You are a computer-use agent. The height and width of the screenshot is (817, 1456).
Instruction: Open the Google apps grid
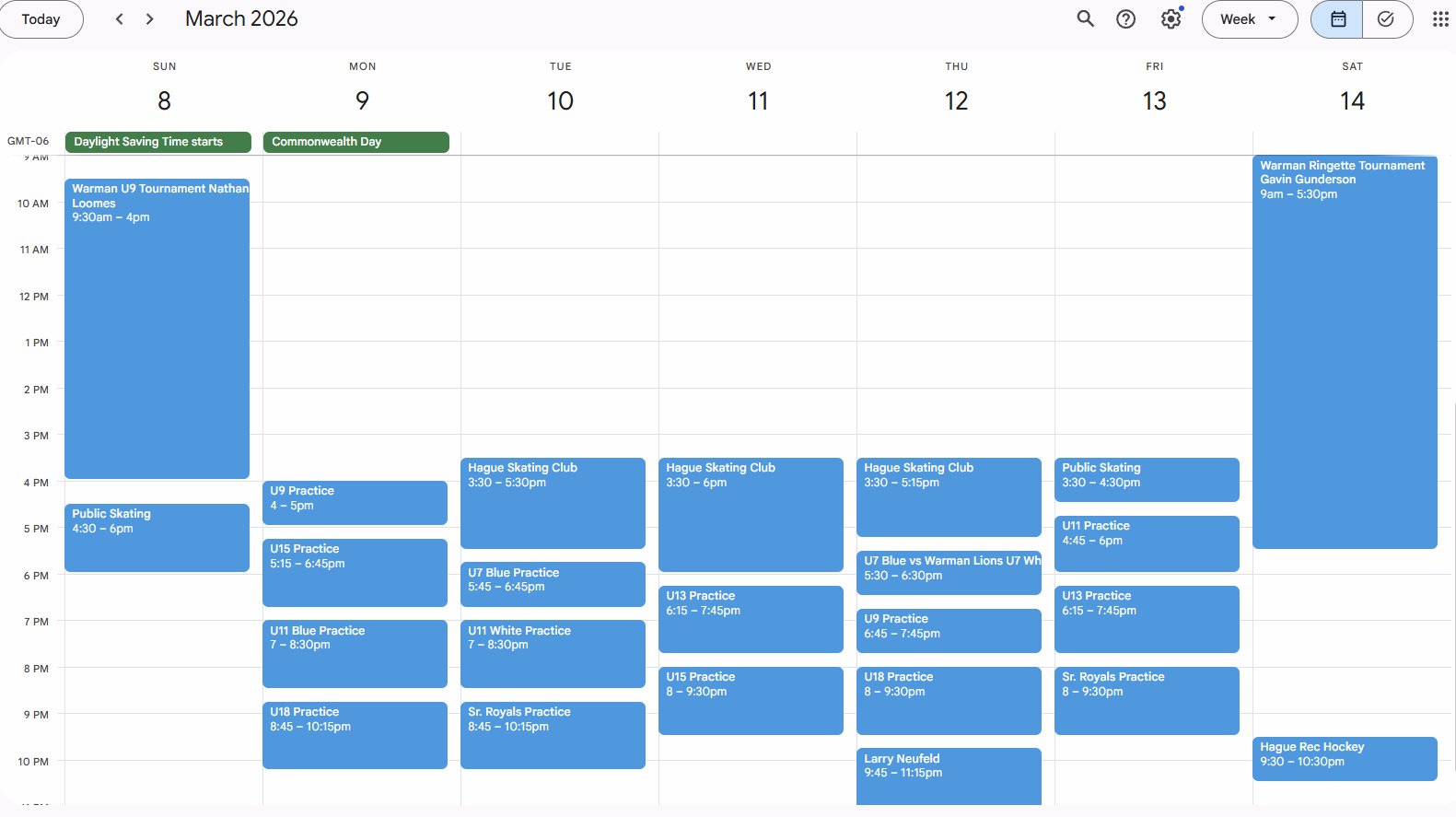(1440, 19)
